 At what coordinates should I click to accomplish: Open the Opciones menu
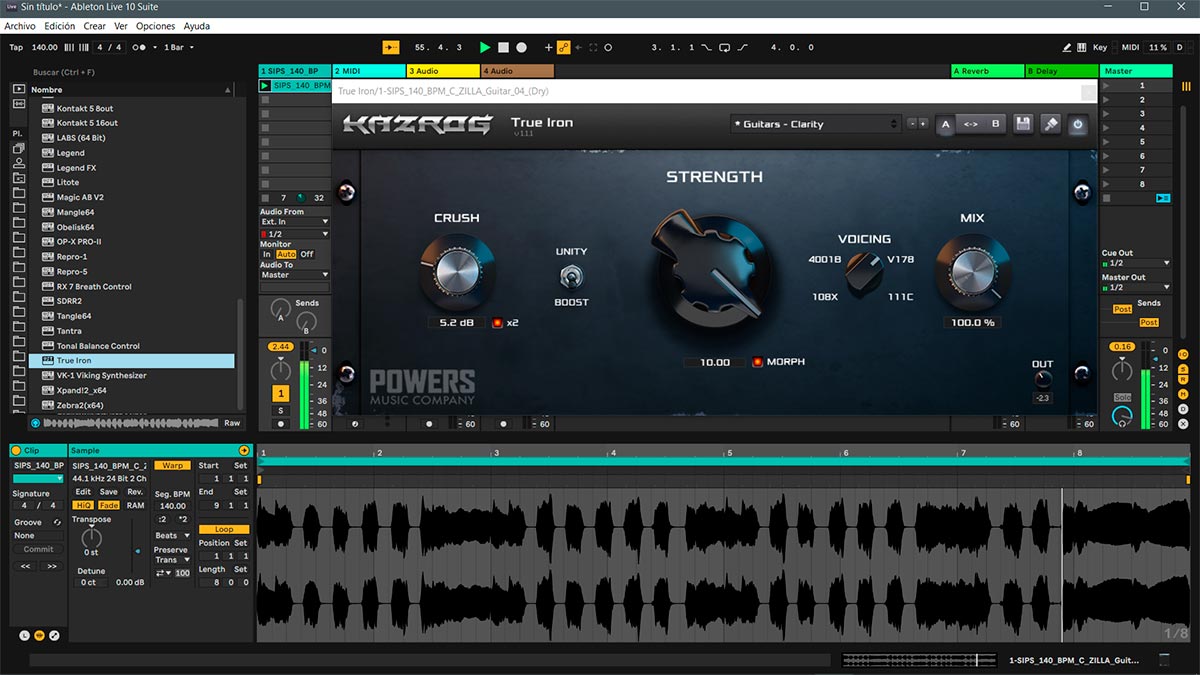pyautogui.click(x=155, y=26)
